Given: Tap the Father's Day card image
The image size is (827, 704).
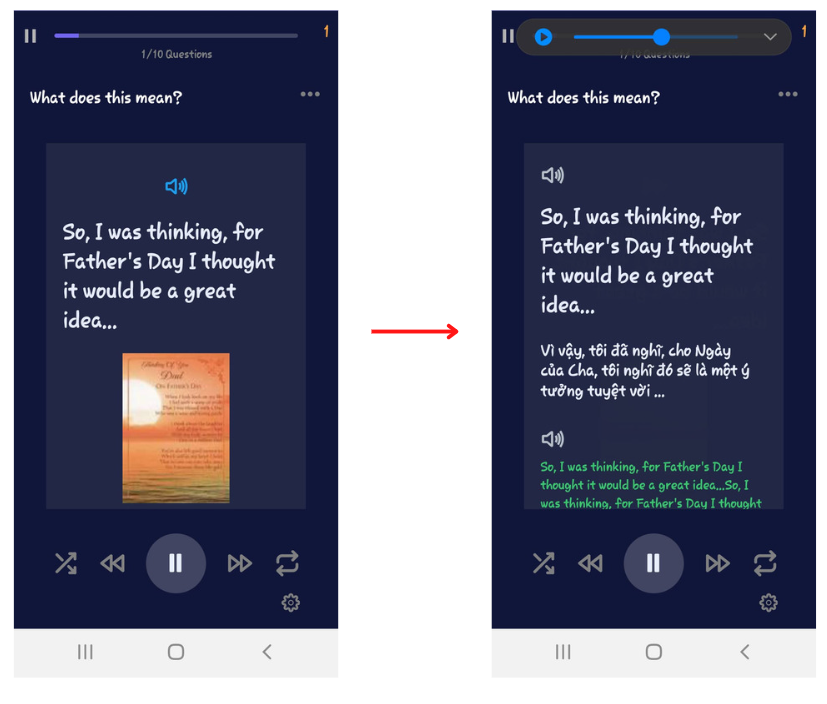Looking at the screenshot, I should click(x=176, y=428).
